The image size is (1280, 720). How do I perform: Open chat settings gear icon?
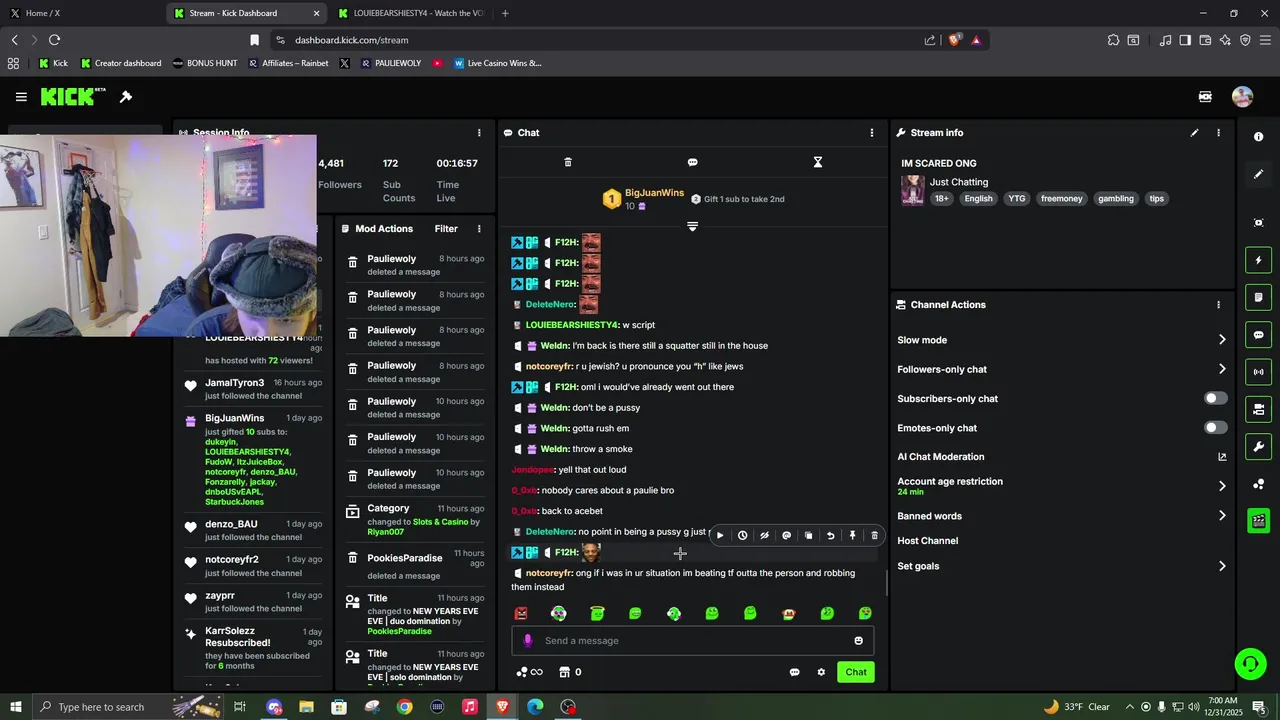click(821, 672)
